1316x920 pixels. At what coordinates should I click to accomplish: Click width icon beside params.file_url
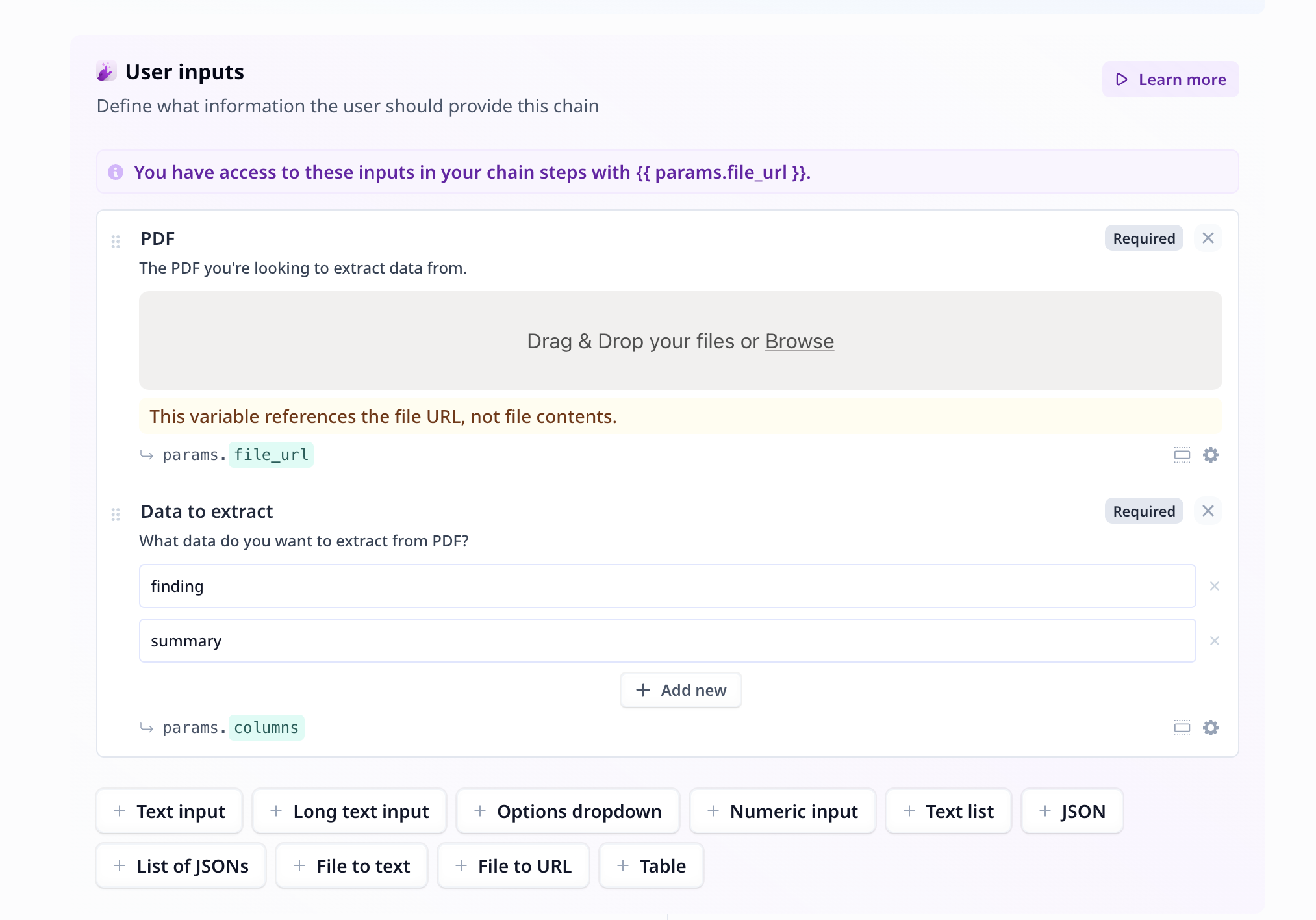click(x=1182, y=455)
